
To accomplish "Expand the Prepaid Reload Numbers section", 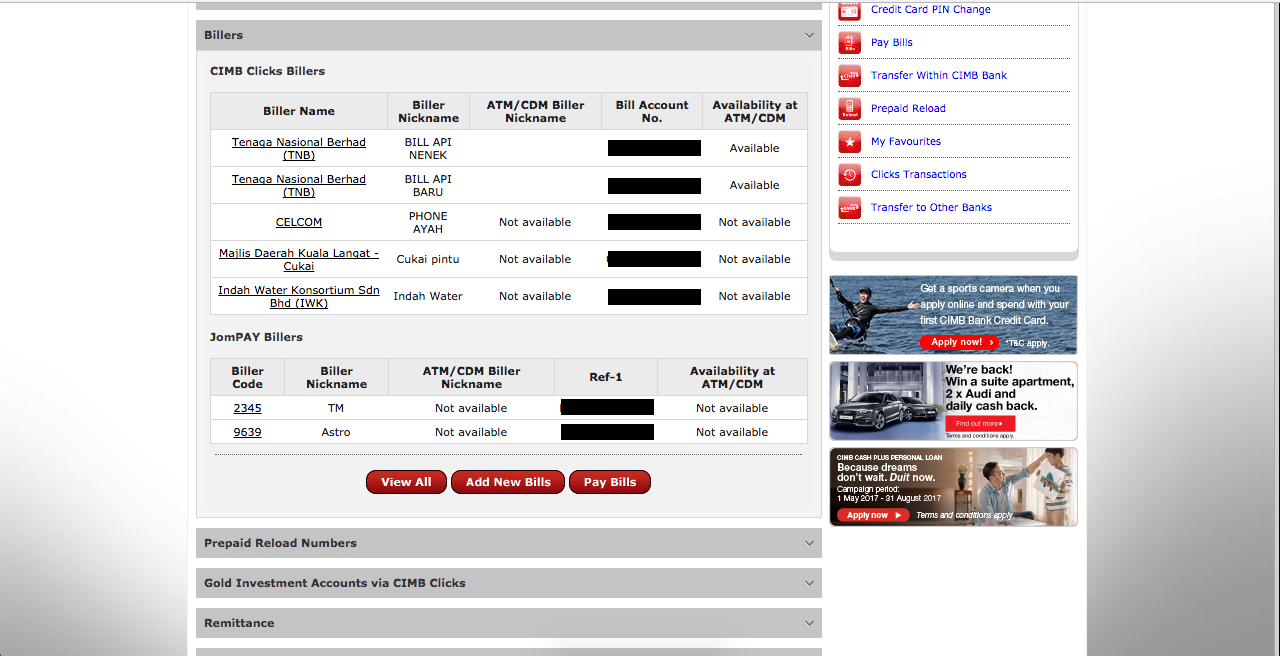I will click(x=508, y=543).
